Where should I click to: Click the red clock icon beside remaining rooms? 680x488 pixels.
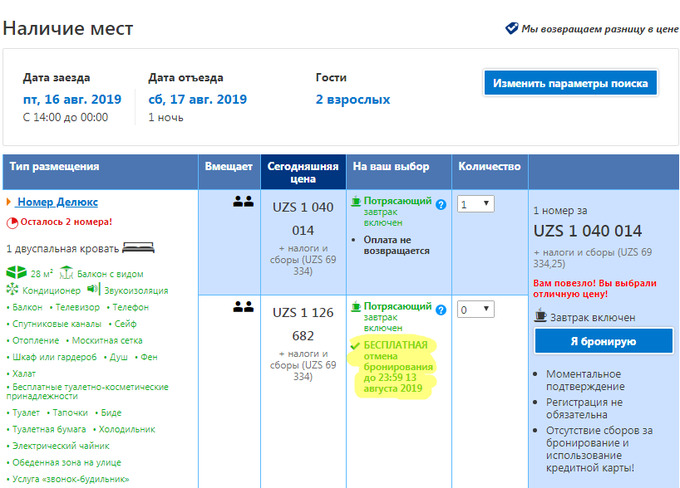[x=12, y=222]
